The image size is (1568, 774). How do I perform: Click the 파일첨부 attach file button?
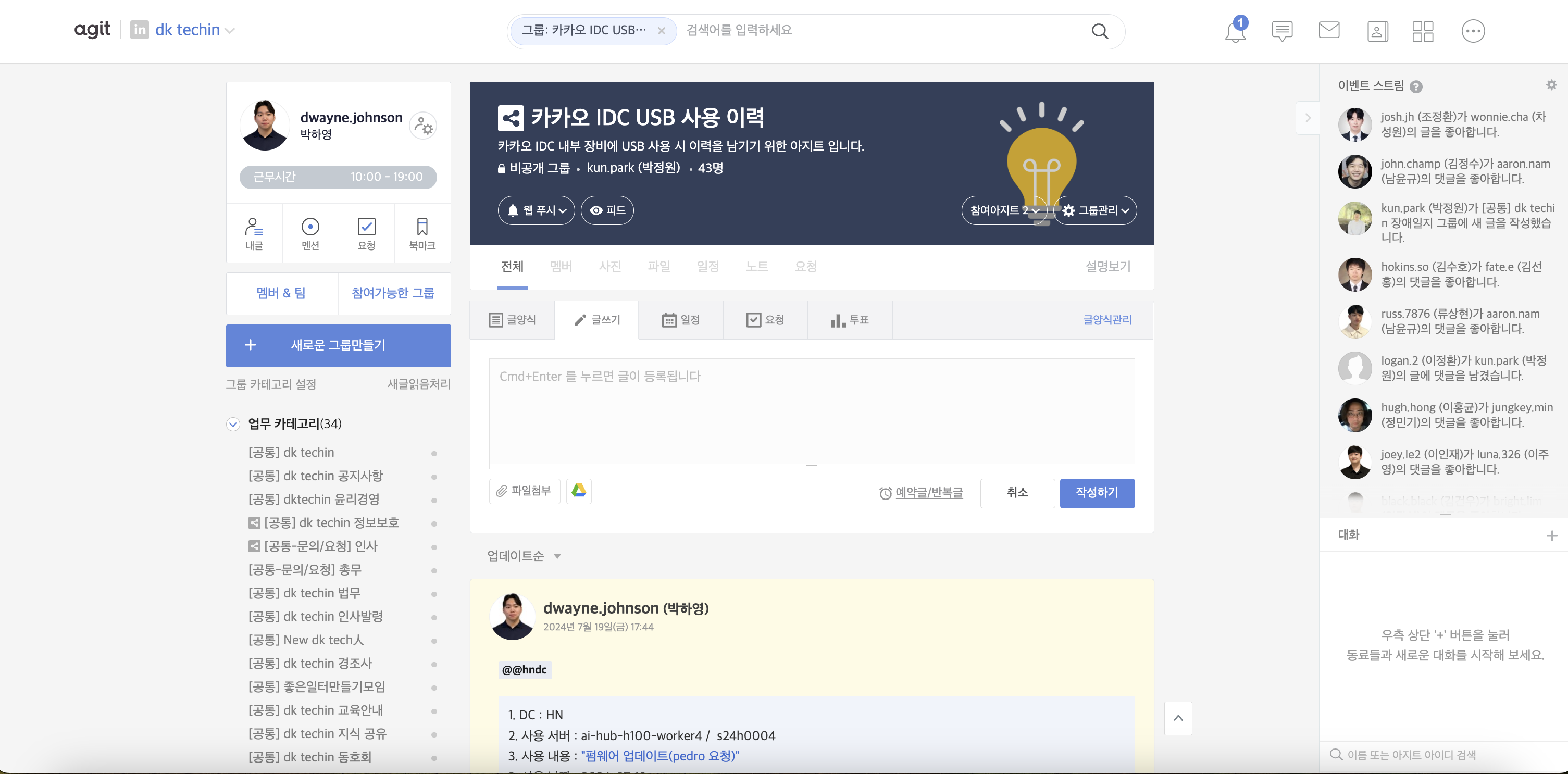tap(524, 491)
